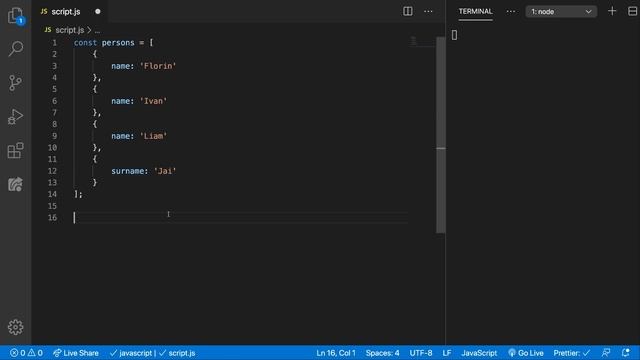The width and height of the screenshot is (640, 360).
Task: Change file encoding UTF-8
Action: point(421,353)
